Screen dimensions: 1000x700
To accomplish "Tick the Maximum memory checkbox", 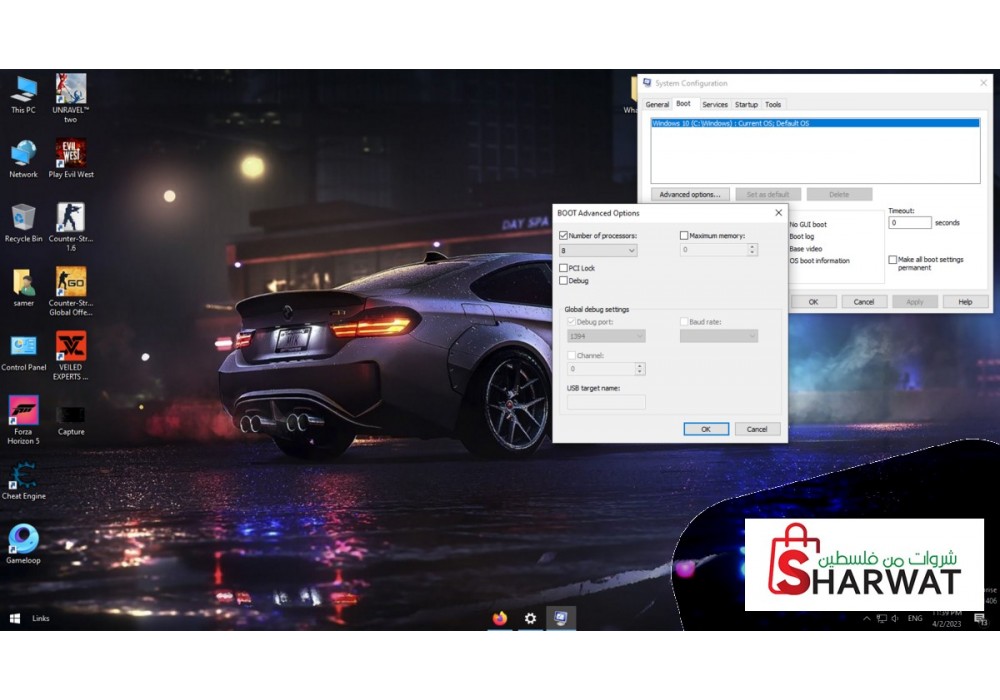I will coord(684,236).
